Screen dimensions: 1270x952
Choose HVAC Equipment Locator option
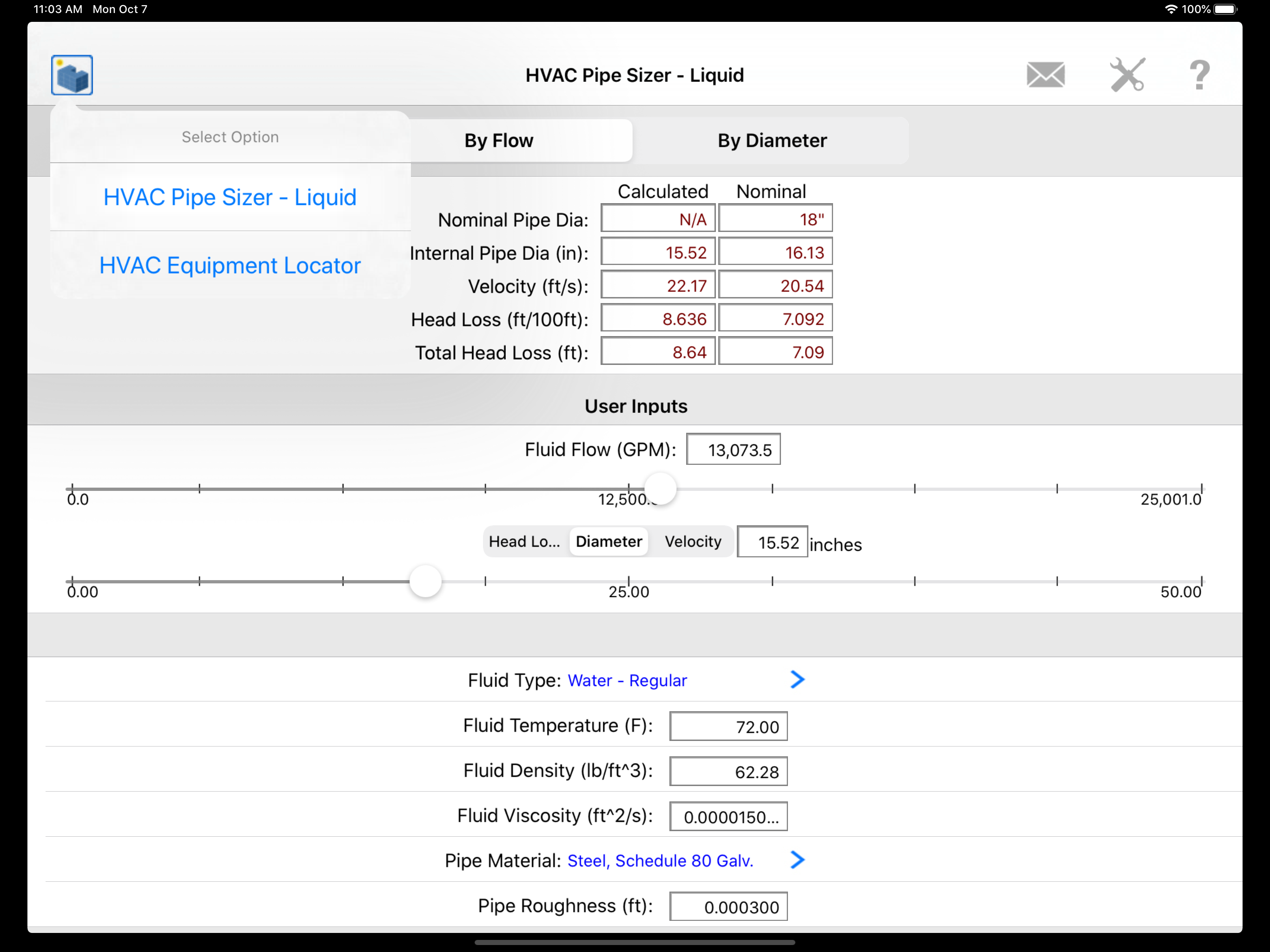(x=230, y=265)
